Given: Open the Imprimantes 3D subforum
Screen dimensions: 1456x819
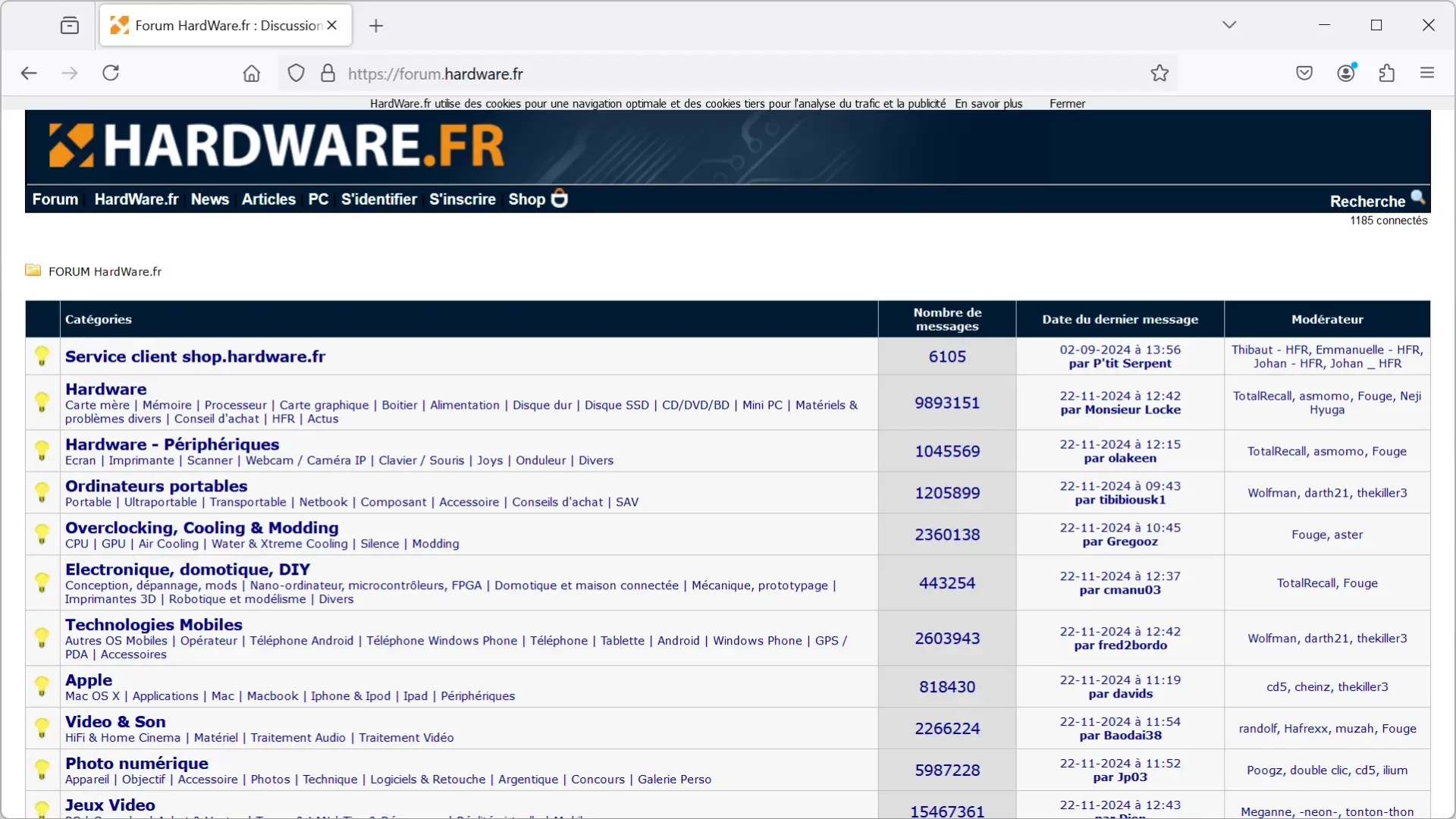Looking at the screenshot, I should tap(111, 599).
